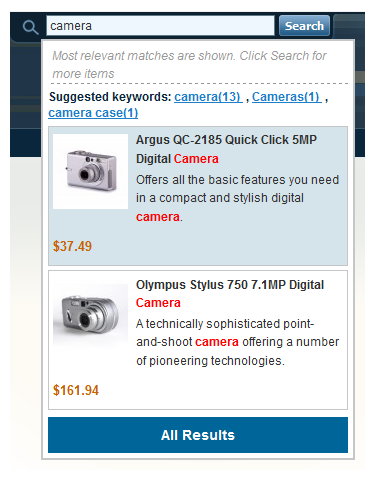Open the Argus QC-2185 Quick Click title
Image resolution: width=375 pixels, height=480 pixels.
tap(226, 149)
